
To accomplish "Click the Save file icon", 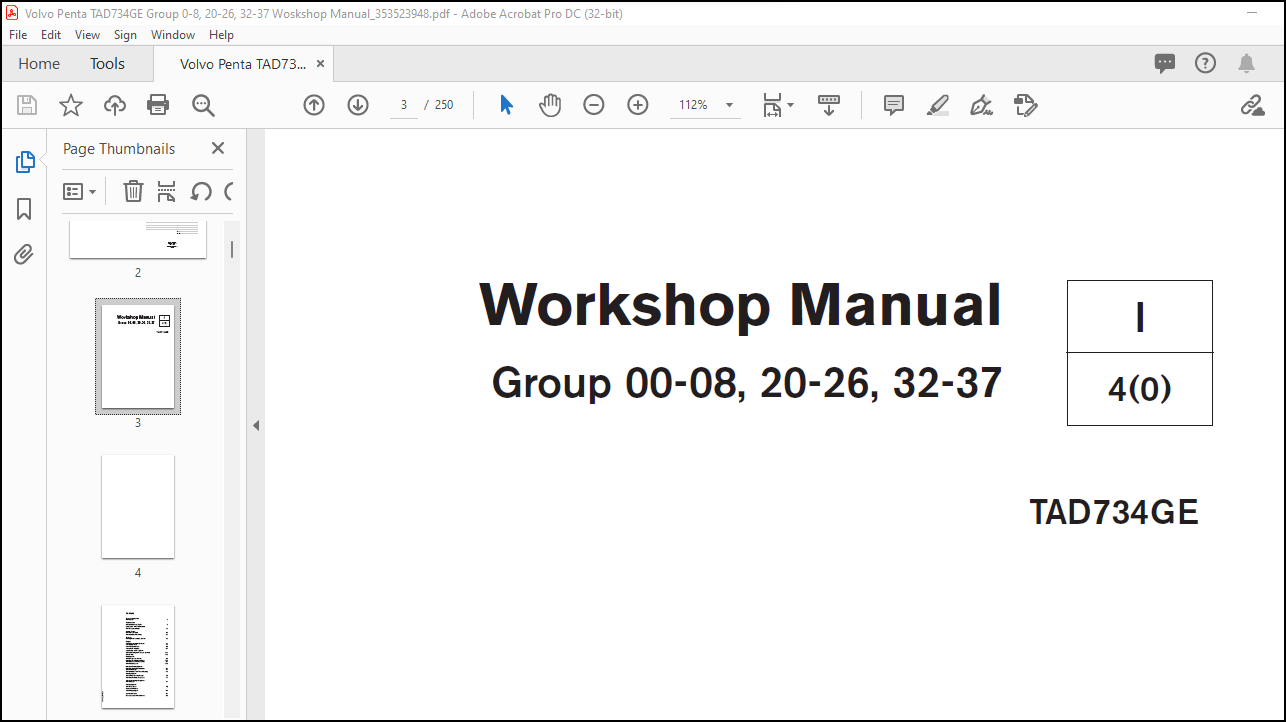I will tap(27, 105).
